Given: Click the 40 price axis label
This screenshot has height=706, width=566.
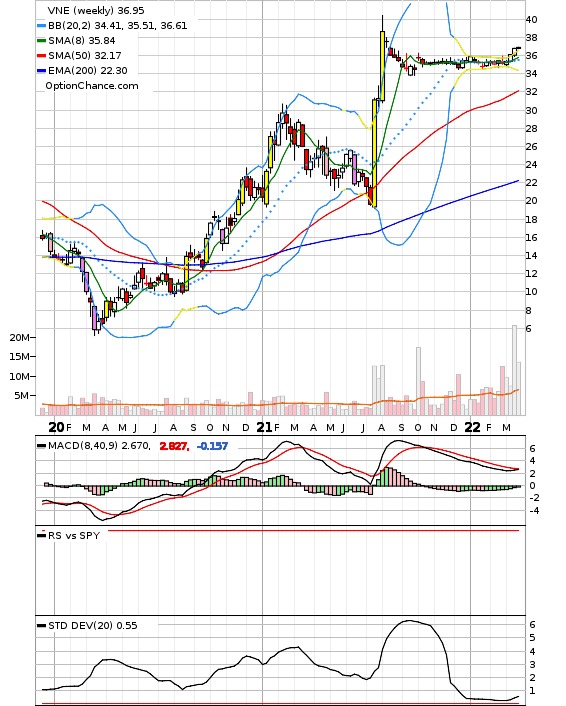Looking at the screenshot, I should (x=531, y=19).
